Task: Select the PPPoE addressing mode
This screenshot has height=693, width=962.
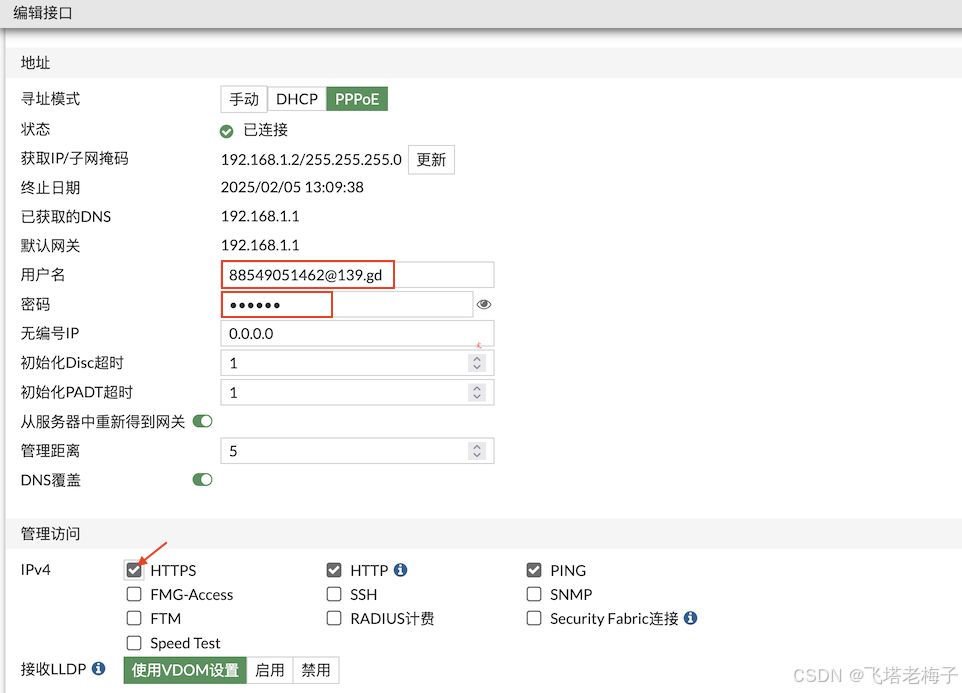Action: 357,99
